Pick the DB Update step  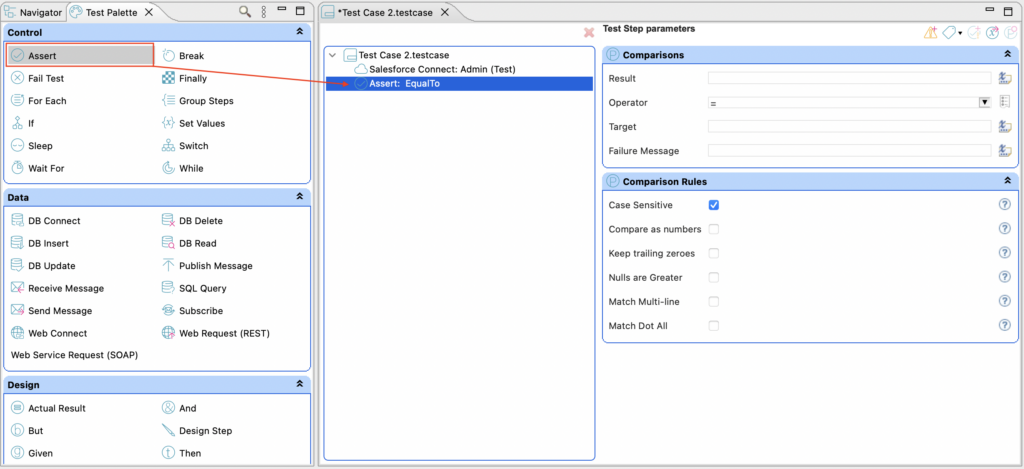point(43,266)
